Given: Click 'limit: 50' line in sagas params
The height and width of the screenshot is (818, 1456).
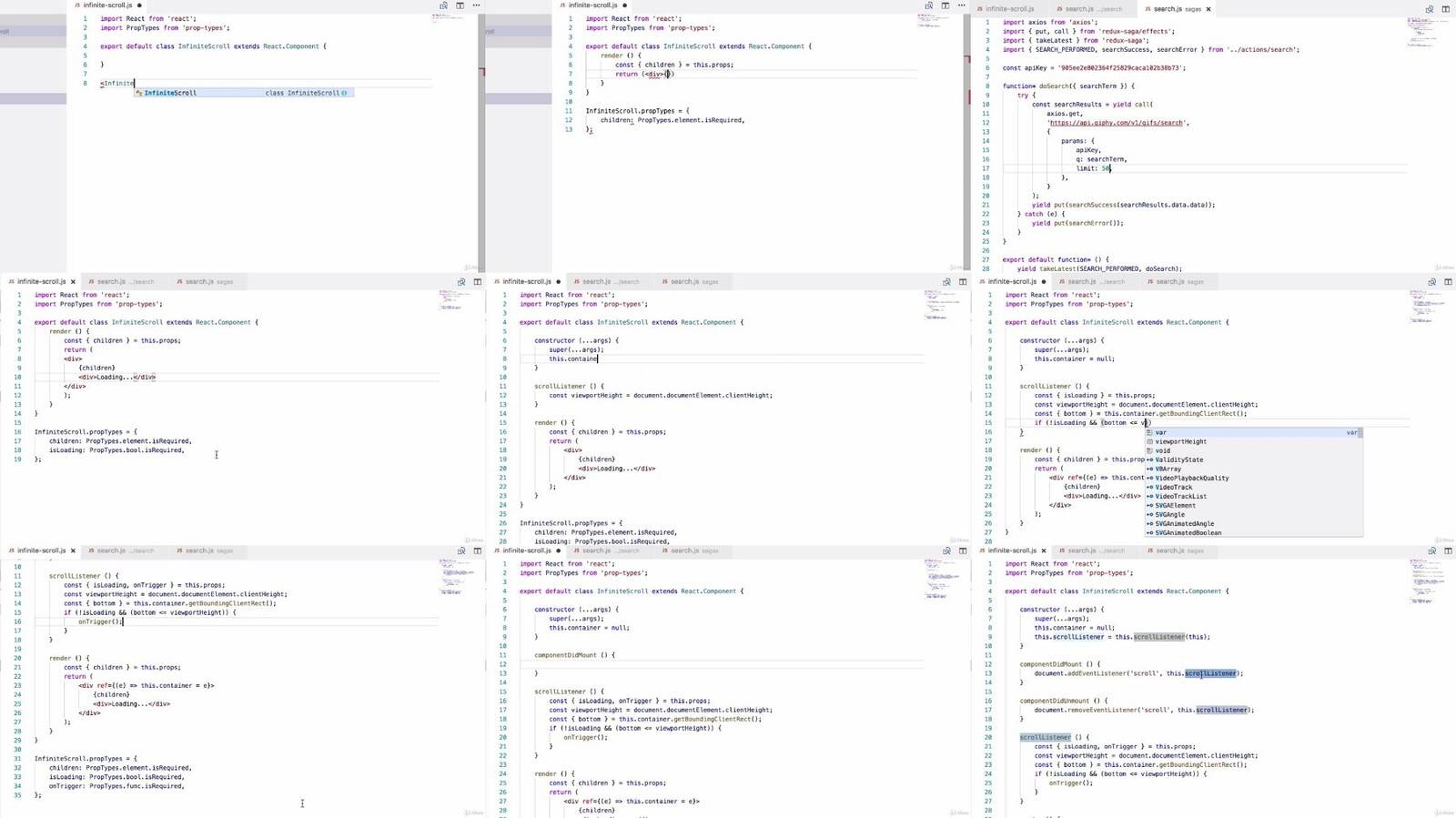Looking at the screenshot, I should coord(1094,168).
